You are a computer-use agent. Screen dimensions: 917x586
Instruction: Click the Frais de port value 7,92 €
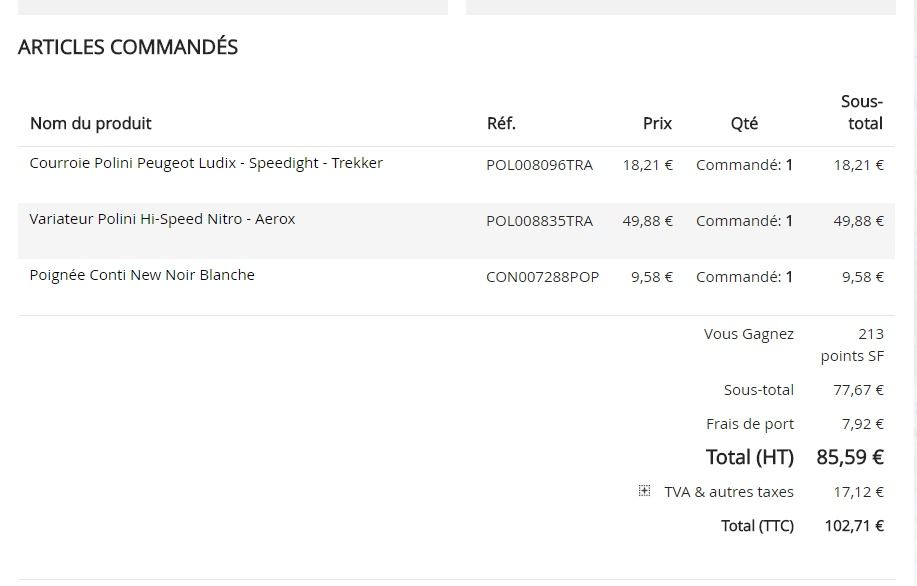(862, 424)
